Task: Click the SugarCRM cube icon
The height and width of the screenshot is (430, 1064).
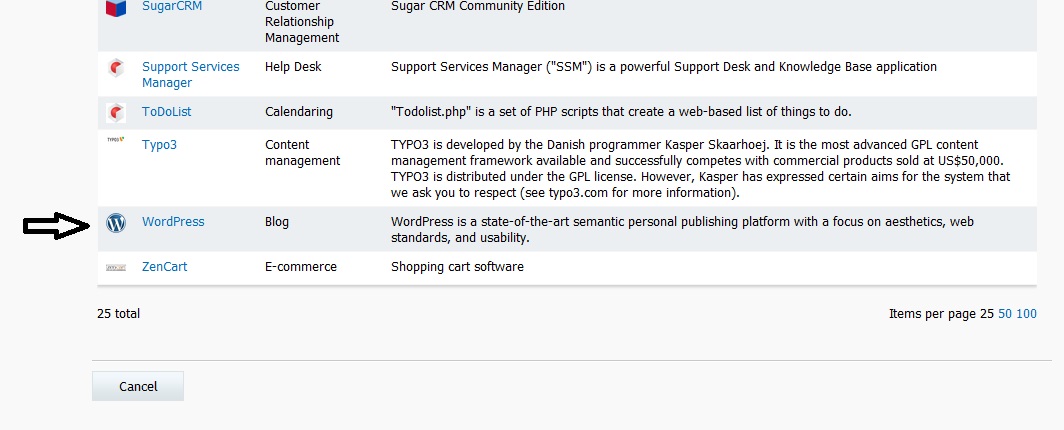Action: [116, 7]
